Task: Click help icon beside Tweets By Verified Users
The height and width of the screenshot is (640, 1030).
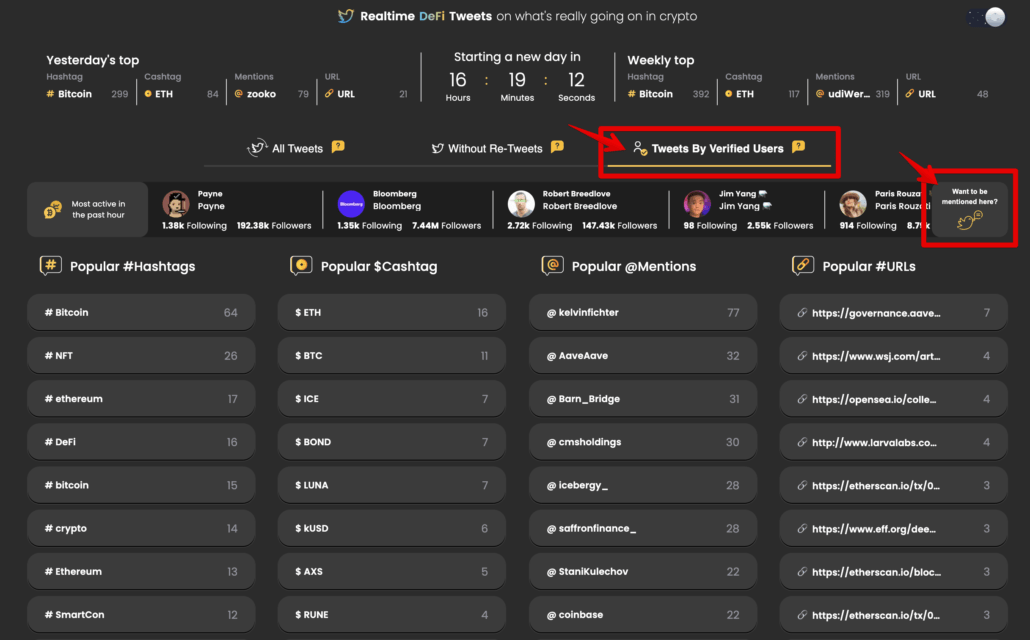Action: click(798, 147)
